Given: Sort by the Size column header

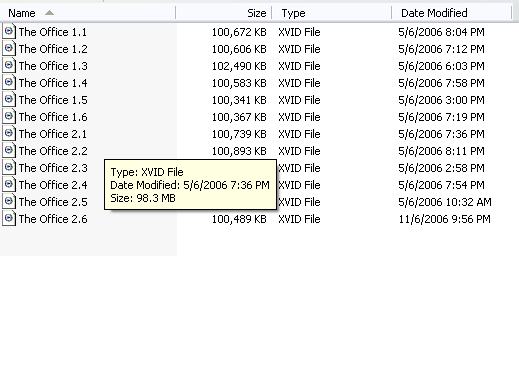Looking at the screenshot, I should click(x=224, y=13).
